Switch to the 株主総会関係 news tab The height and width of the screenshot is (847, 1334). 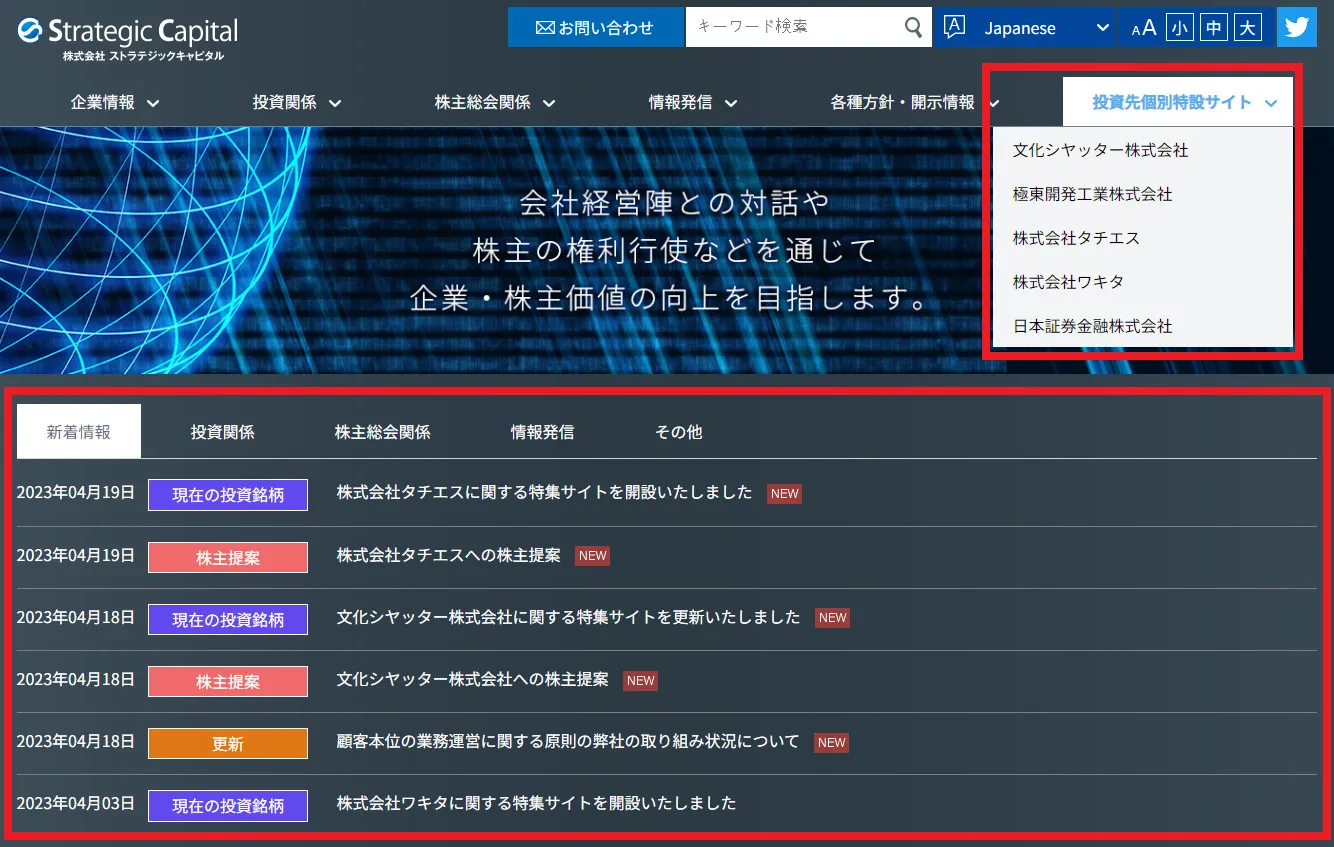point(383,432)
